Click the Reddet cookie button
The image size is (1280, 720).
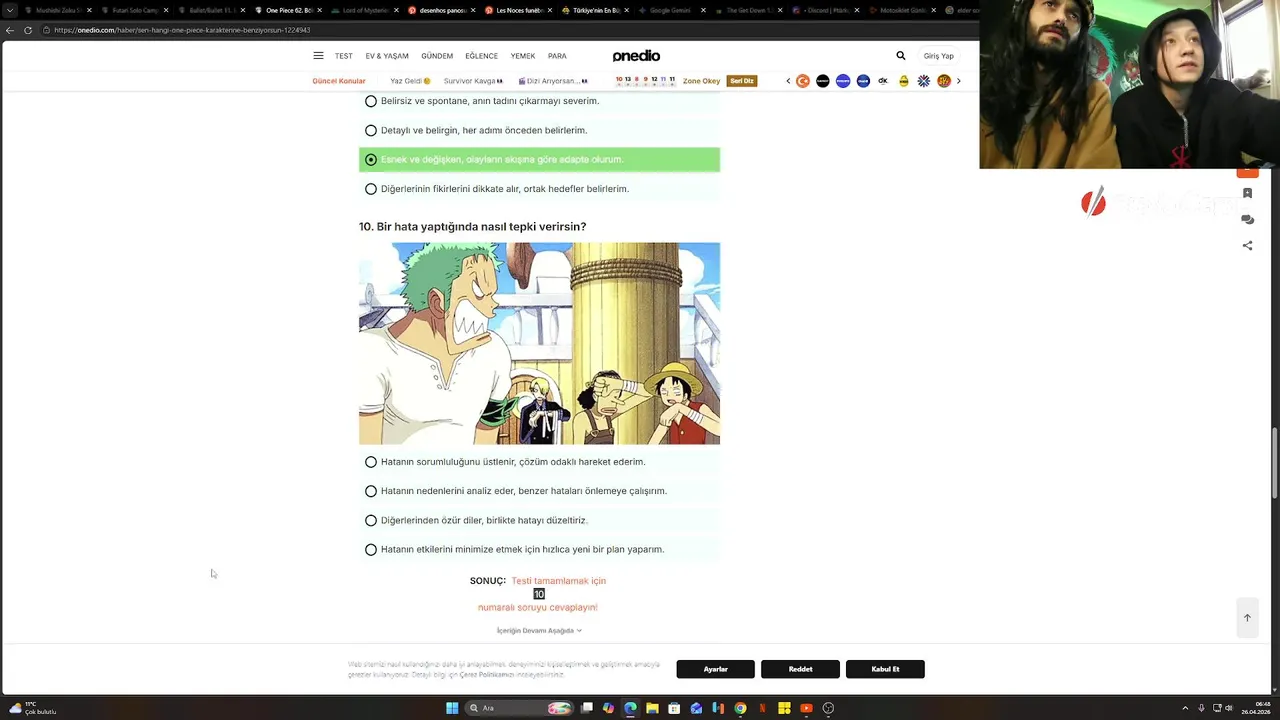pyautogui.click(x=800, y=669)
